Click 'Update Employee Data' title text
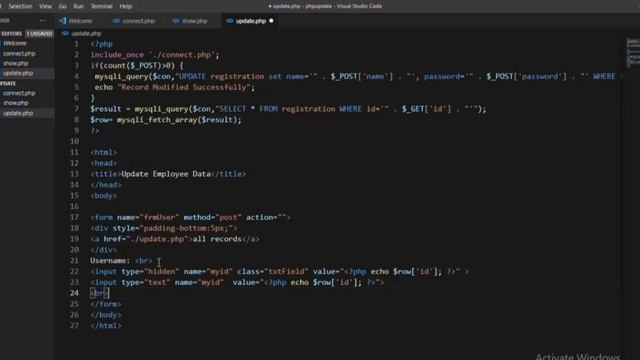640x360 pixels. (x=166, y=174)
